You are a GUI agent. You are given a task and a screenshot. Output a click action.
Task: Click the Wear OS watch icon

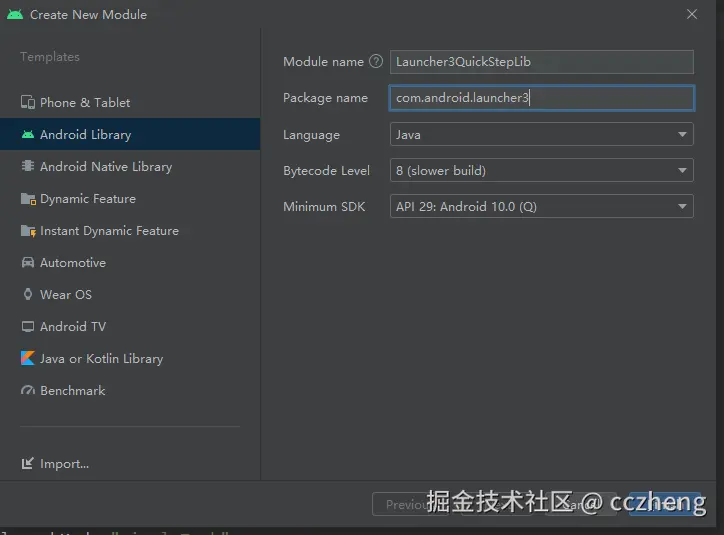28,294
